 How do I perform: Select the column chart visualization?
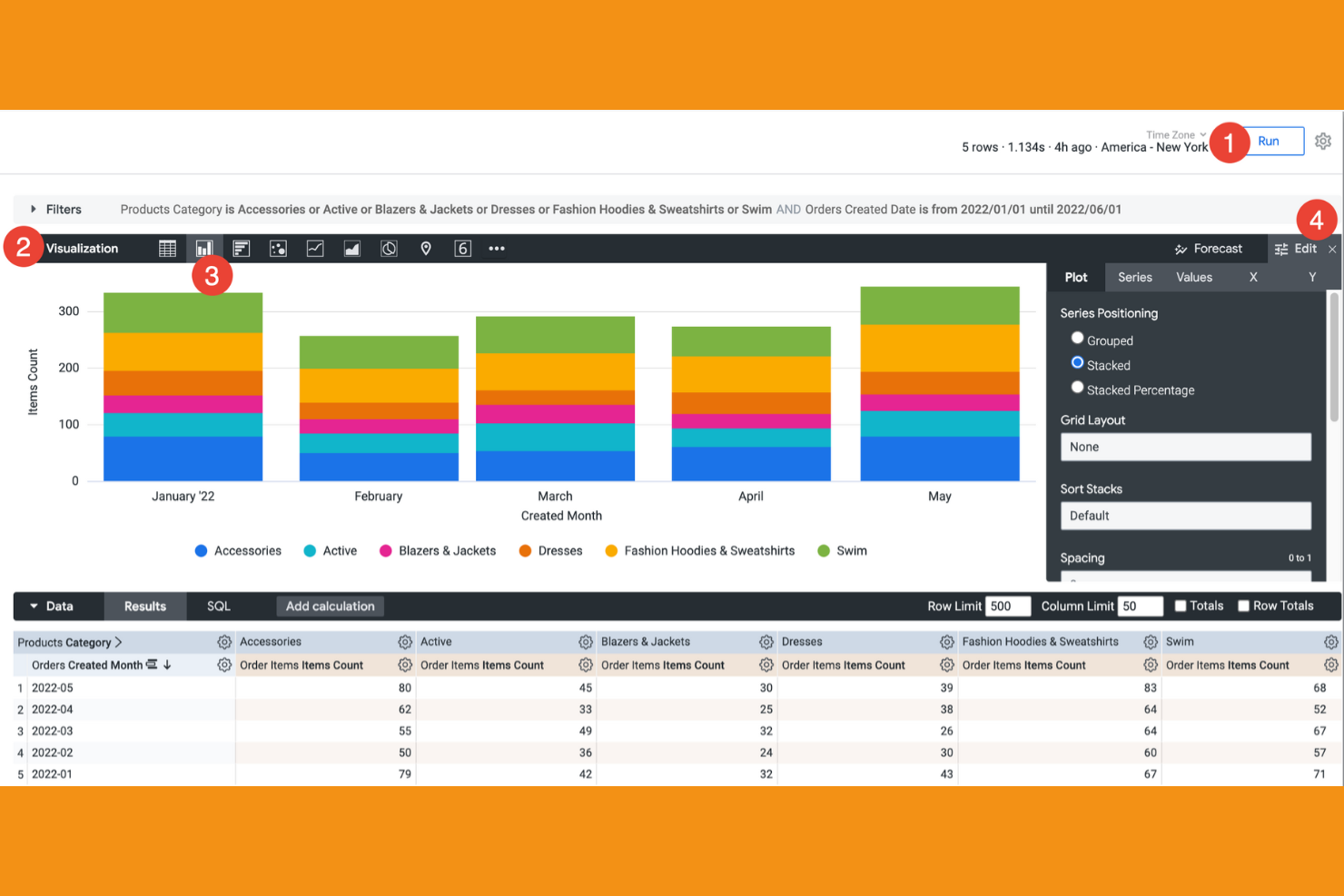point(203,248)
